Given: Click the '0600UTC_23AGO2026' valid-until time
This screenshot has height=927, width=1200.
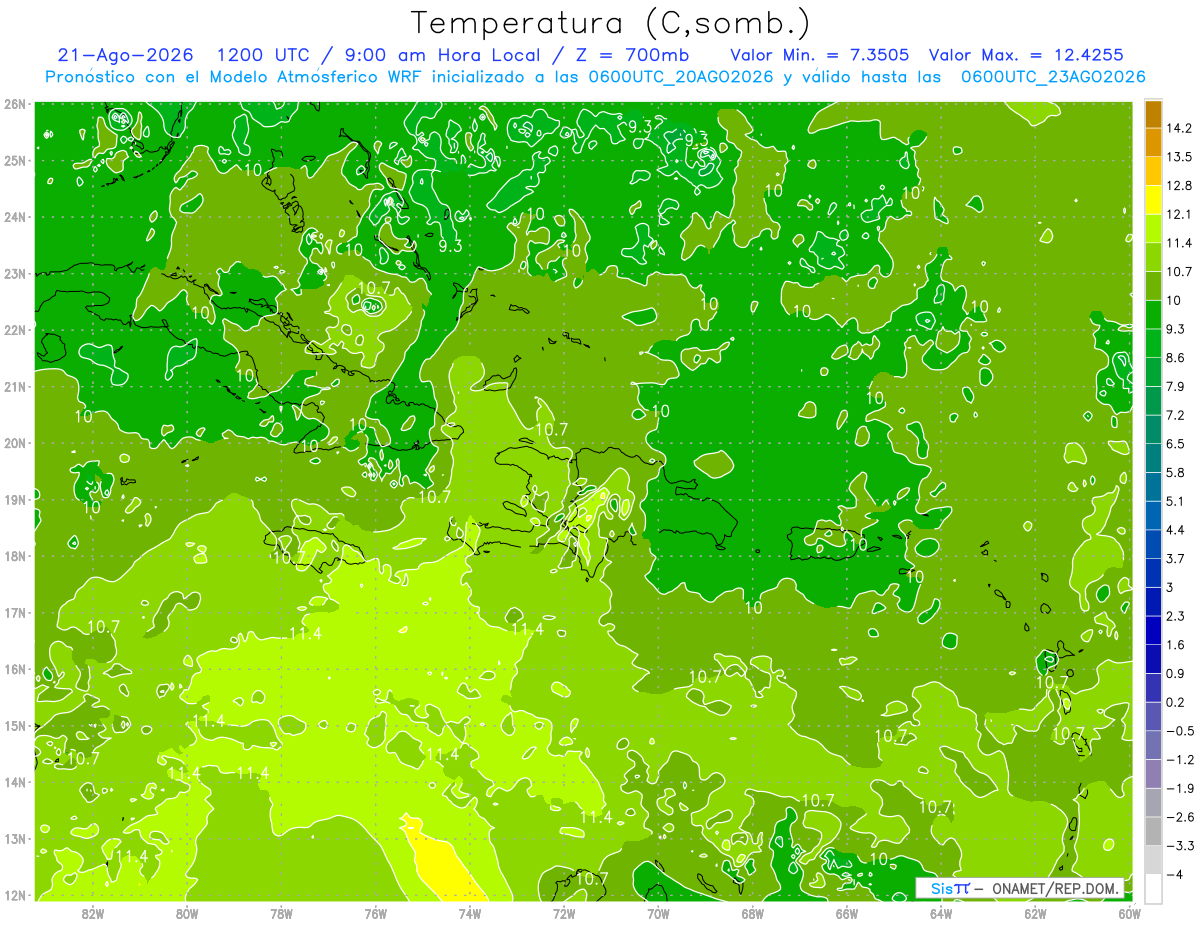Looking at the screenshot, I should [x=1052, y=77].
